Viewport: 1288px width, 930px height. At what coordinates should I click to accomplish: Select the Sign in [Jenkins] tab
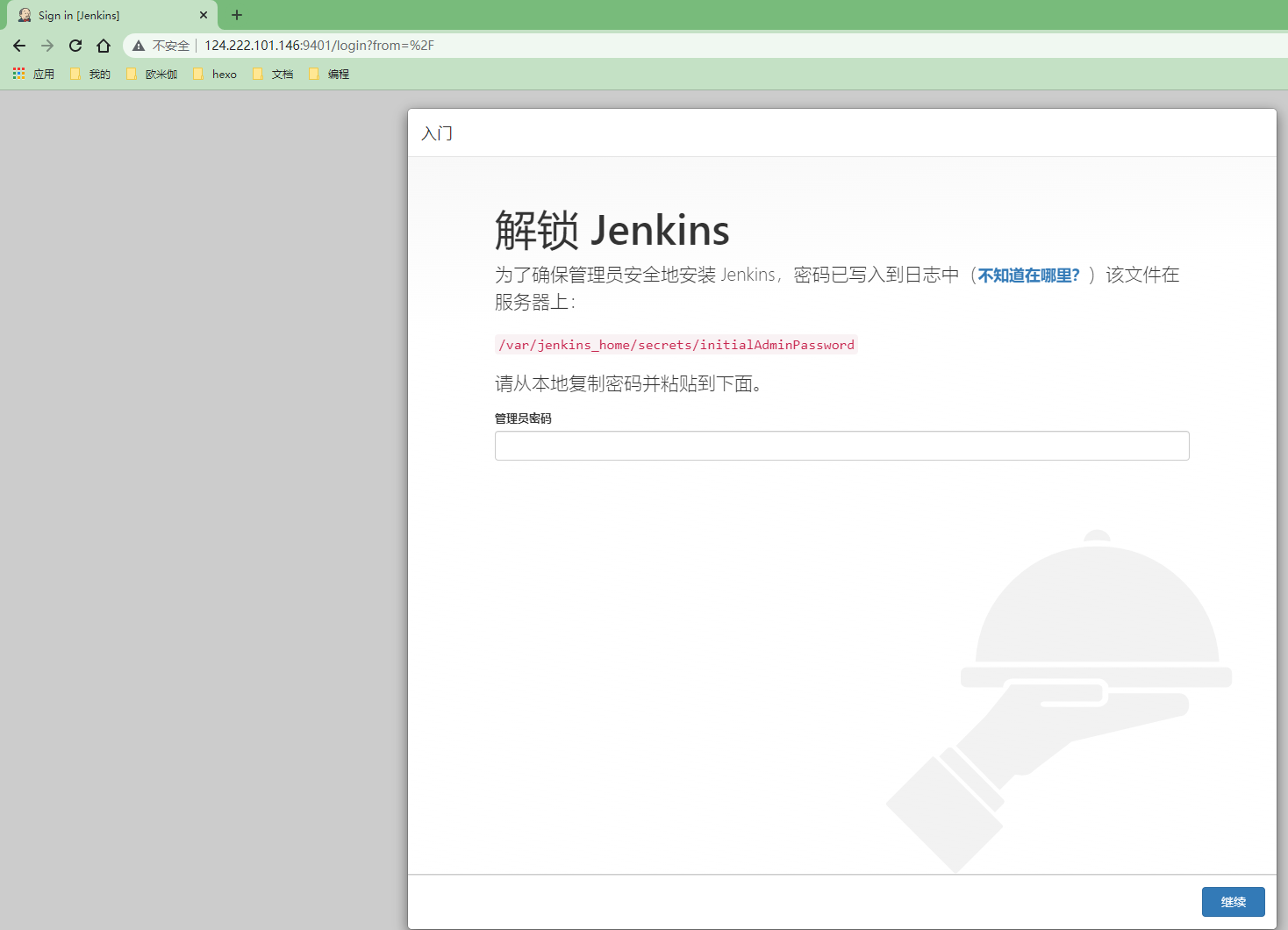pyautogui.click(x=112, y=15)
